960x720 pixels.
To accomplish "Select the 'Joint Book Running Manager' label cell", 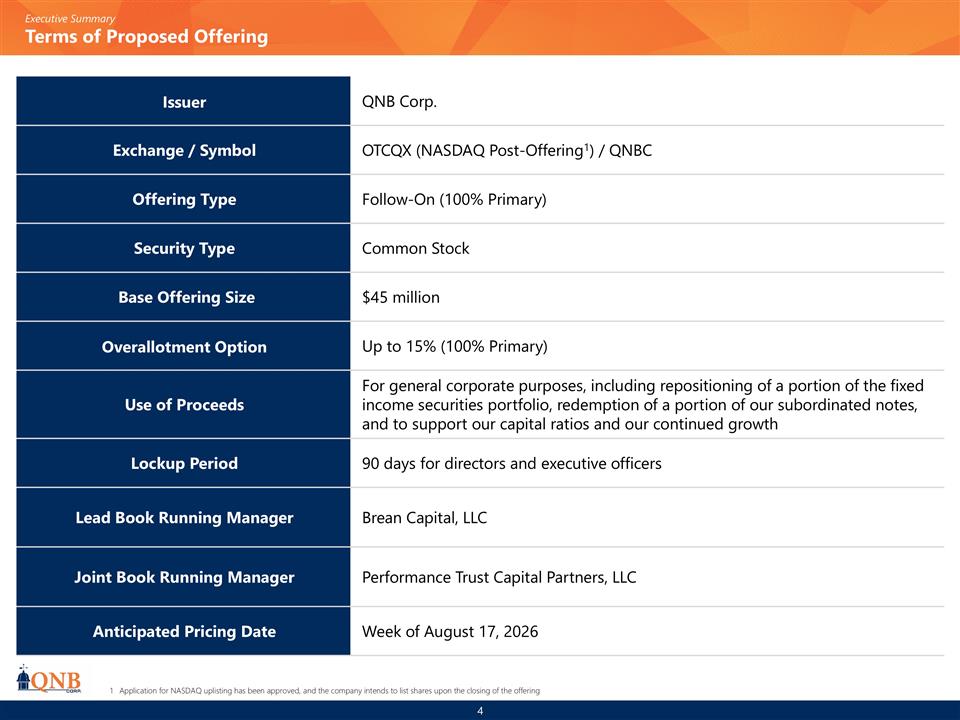I will click(183, 577).
